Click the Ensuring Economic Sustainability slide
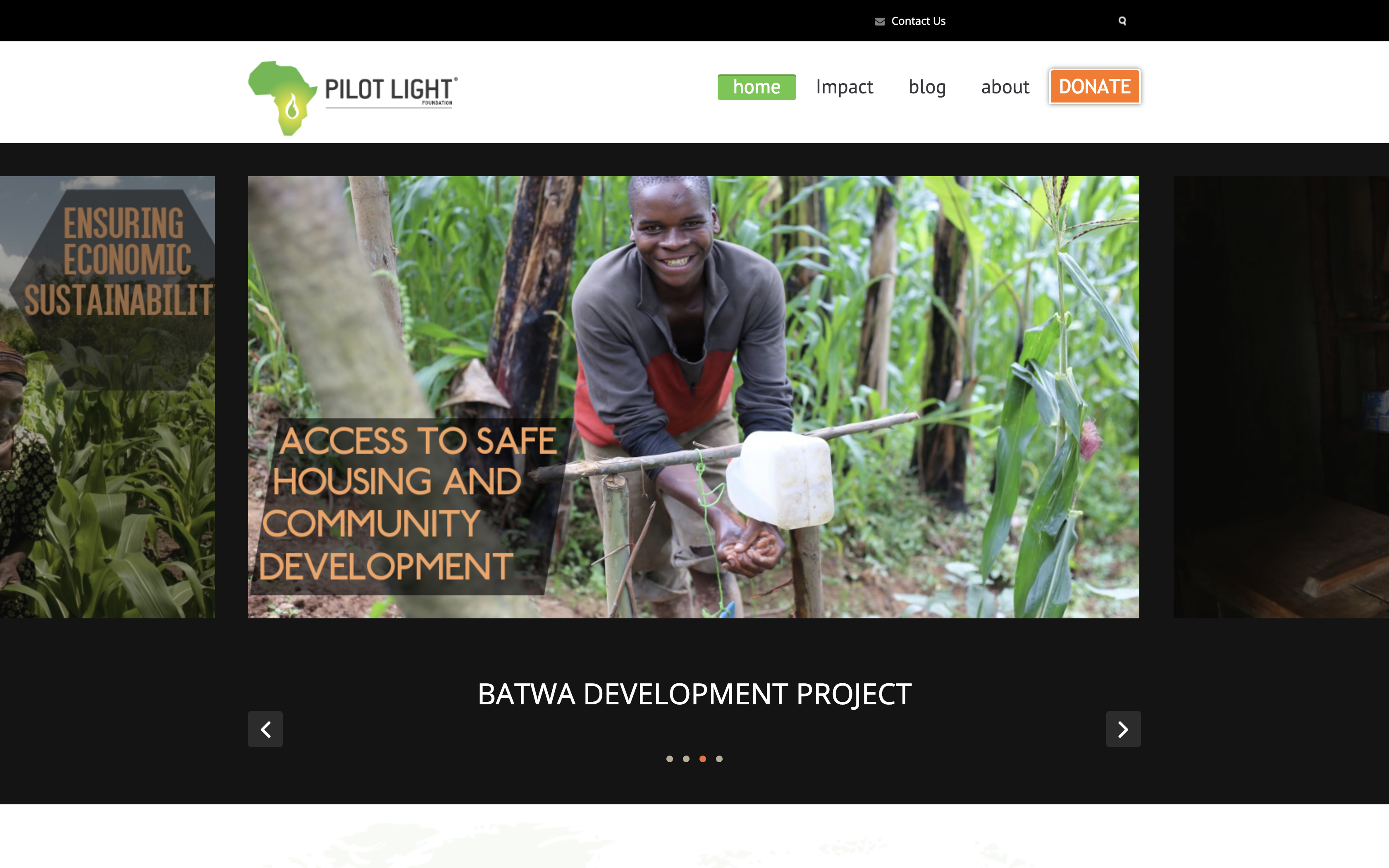The width and height of the screenshot is (1389, 868). click(107, 397)
